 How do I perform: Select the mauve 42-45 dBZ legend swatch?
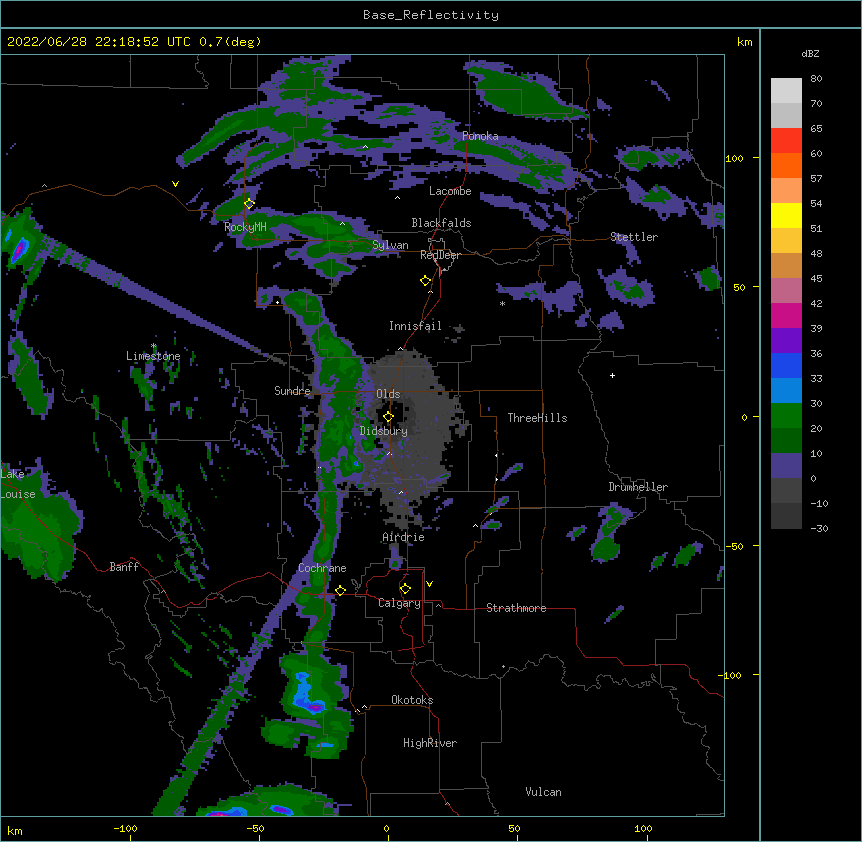click(786, 291)
